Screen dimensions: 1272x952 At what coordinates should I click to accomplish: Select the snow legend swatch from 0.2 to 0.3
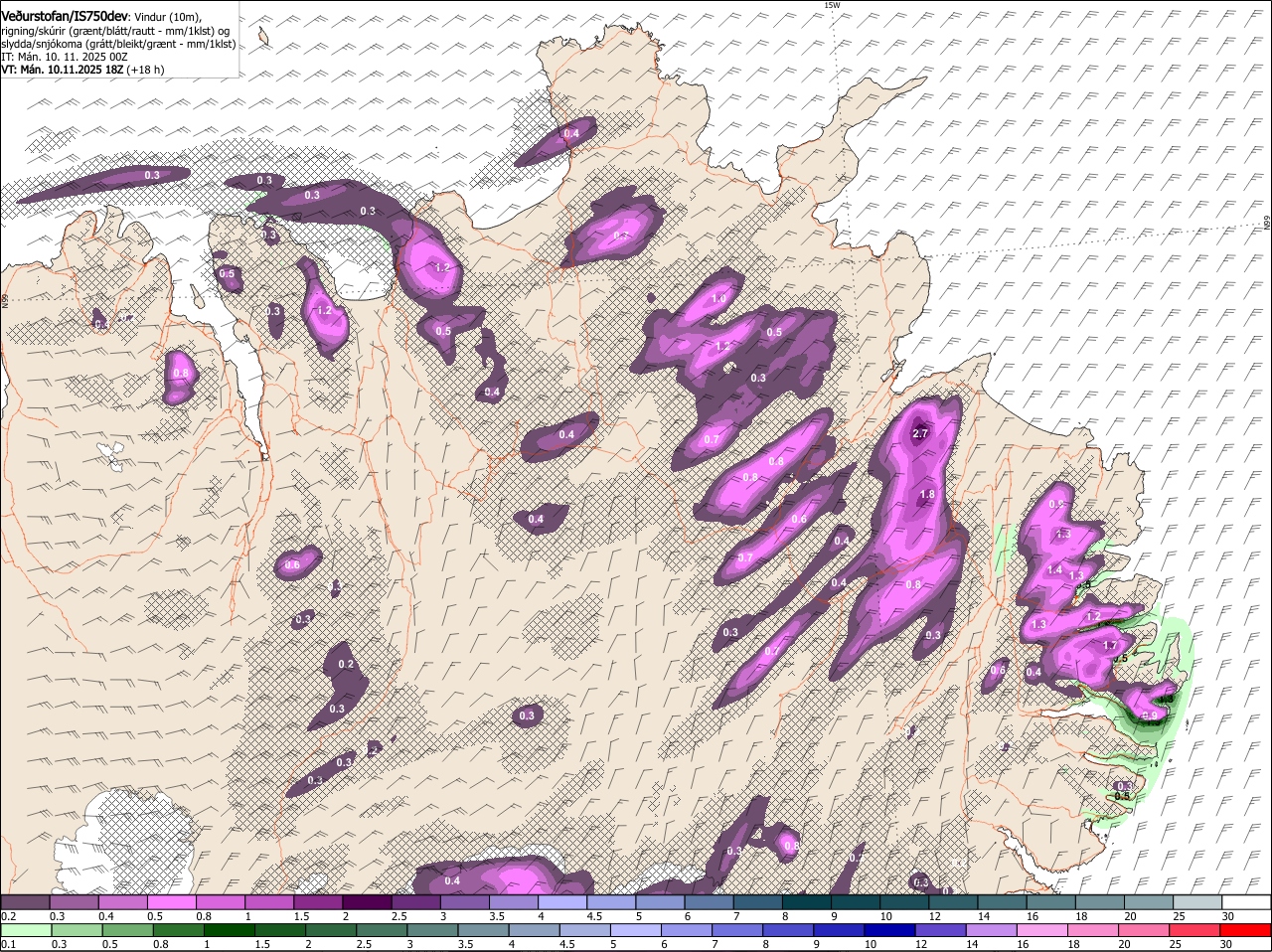click(x=25, y=901)
